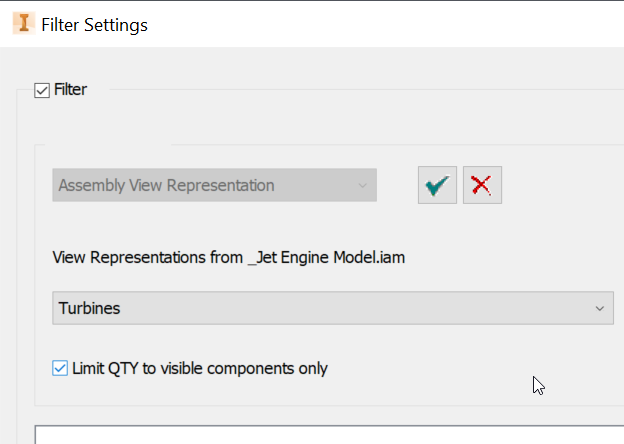Image resolution: width=624 pixels, height=444 pixels.
Task: Click empty title bar area right of Filter Settings
Action: tap(400, 24)
